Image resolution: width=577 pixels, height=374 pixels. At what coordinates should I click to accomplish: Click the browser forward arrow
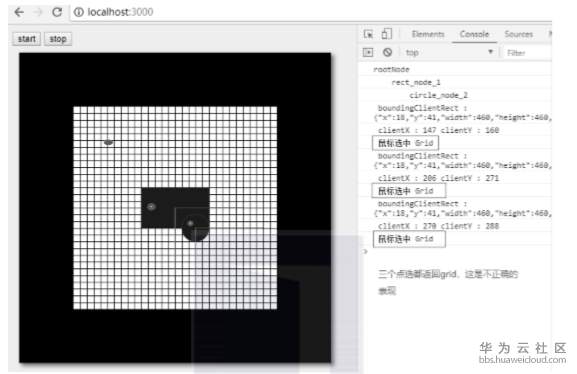tap(38, 12)
